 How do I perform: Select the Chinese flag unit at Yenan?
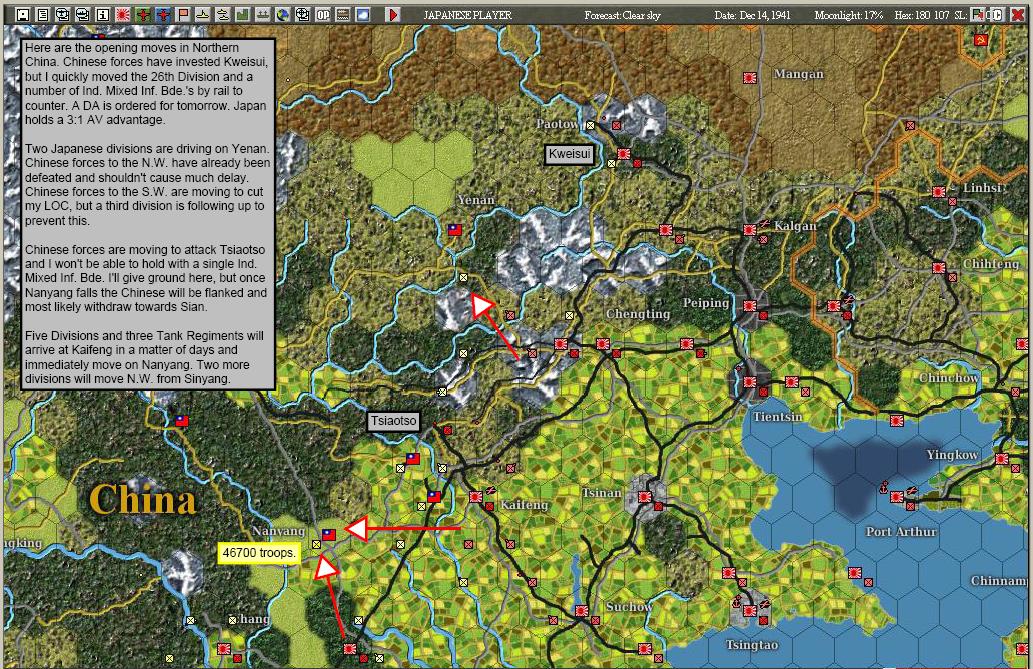[x=455, y=230]
